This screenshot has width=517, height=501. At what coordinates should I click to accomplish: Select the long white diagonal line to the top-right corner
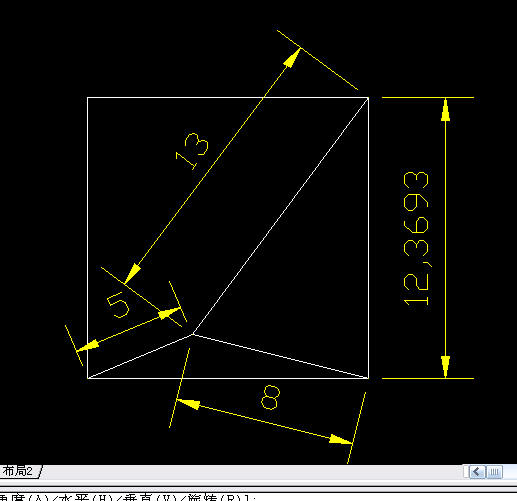(x=281, y=216)
